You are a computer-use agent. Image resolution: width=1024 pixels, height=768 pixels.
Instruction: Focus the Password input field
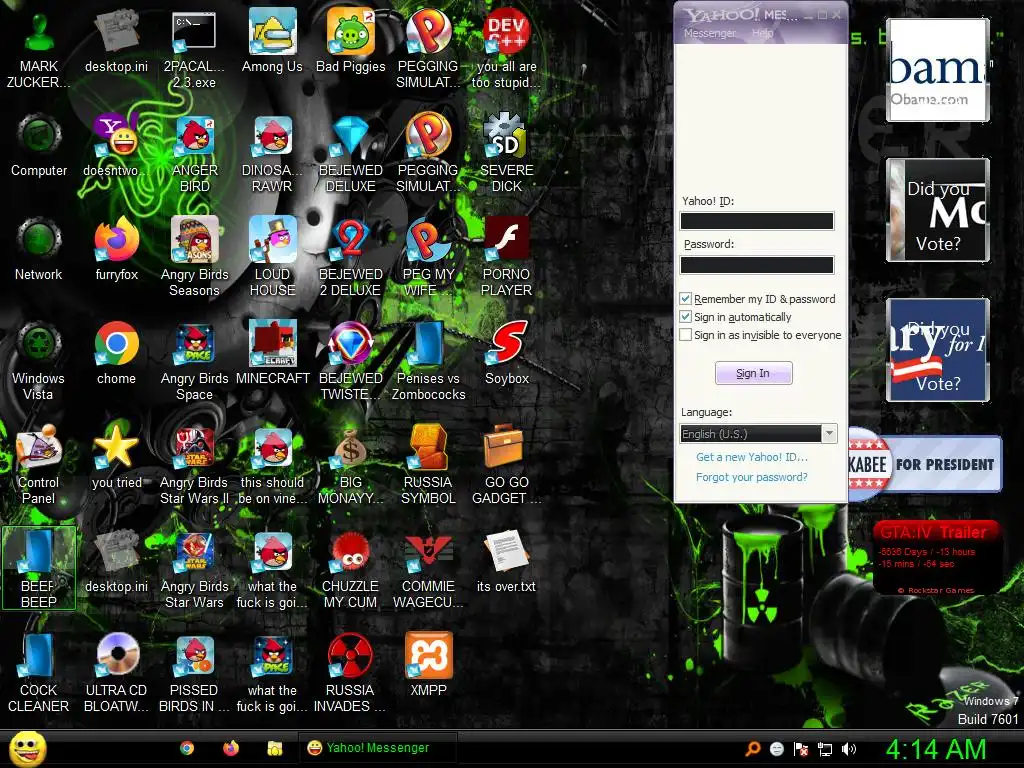point(757,264)
